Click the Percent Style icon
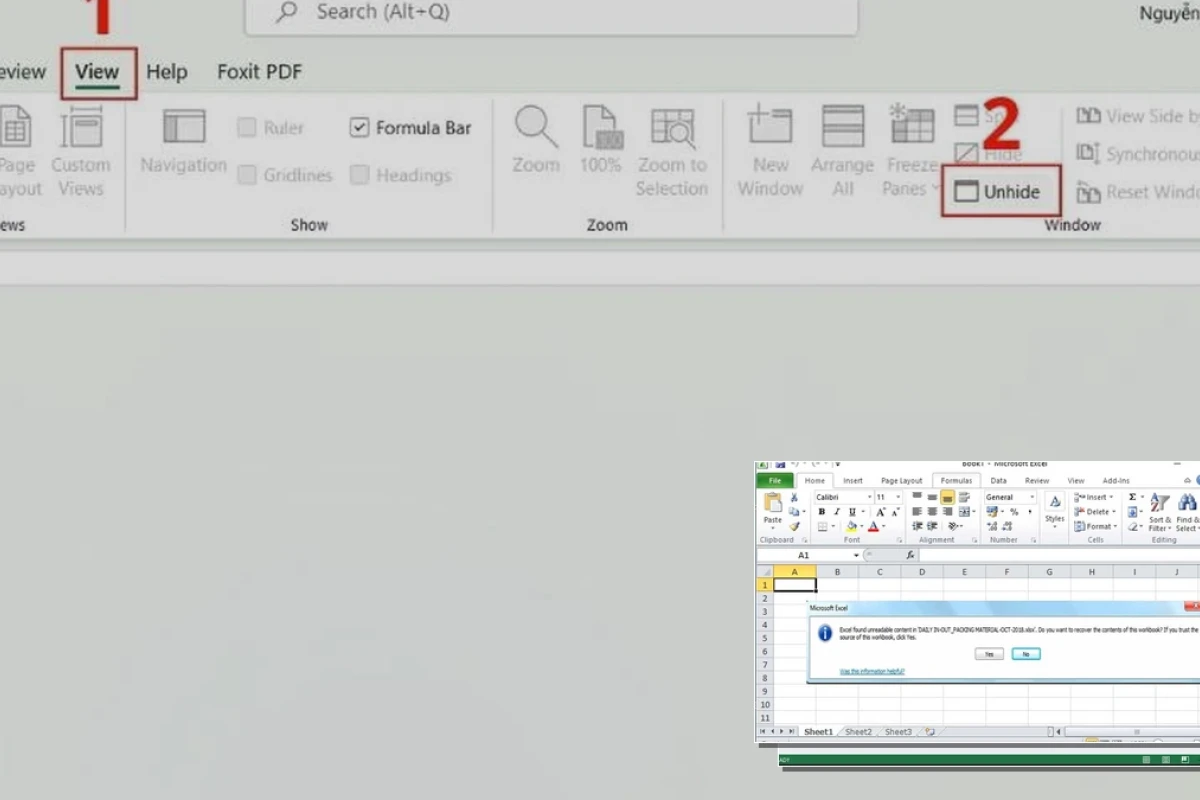 coord(1014,512)
